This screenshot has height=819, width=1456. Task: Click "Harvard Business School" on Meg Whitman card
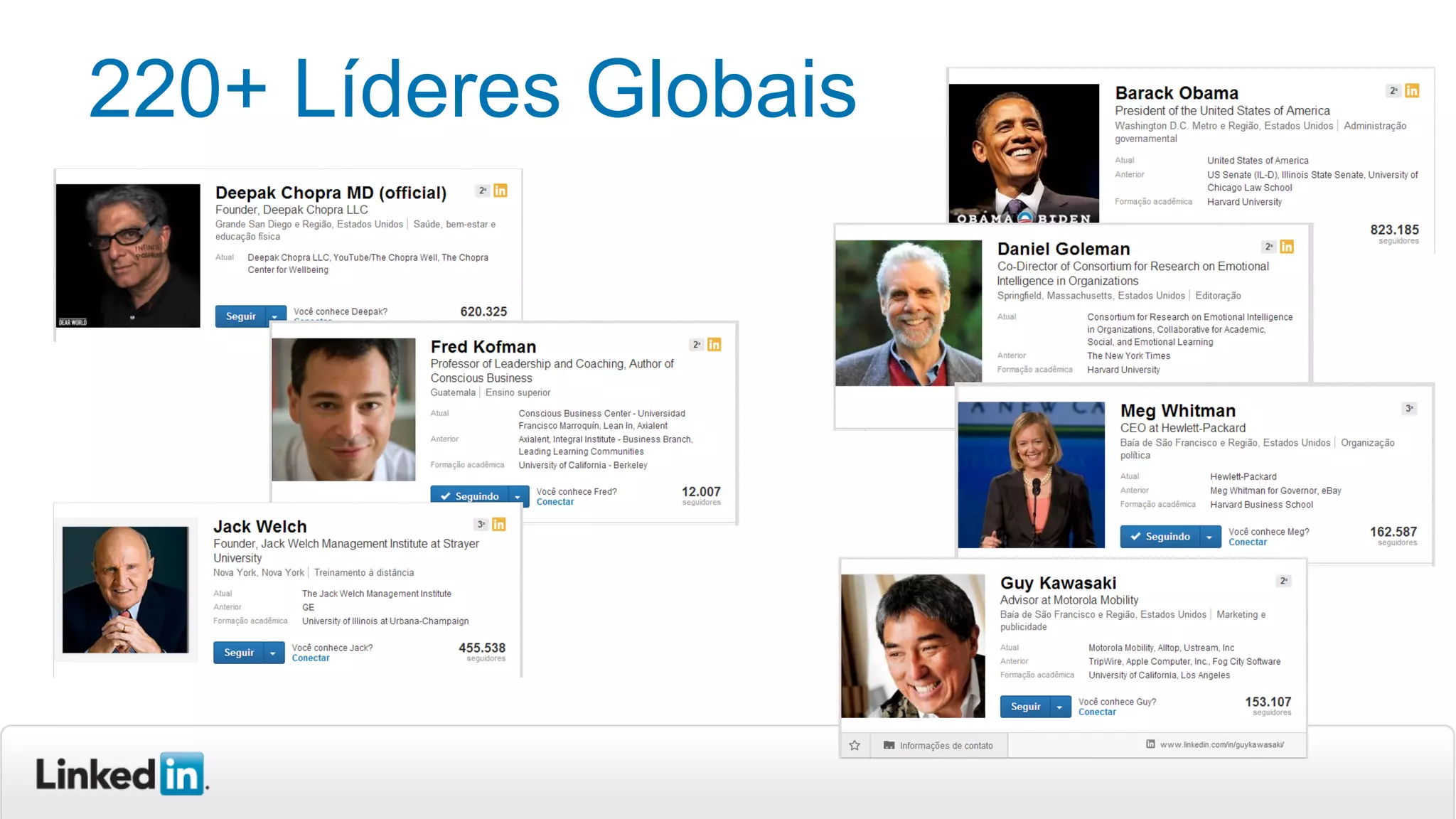click(1262, 505)
